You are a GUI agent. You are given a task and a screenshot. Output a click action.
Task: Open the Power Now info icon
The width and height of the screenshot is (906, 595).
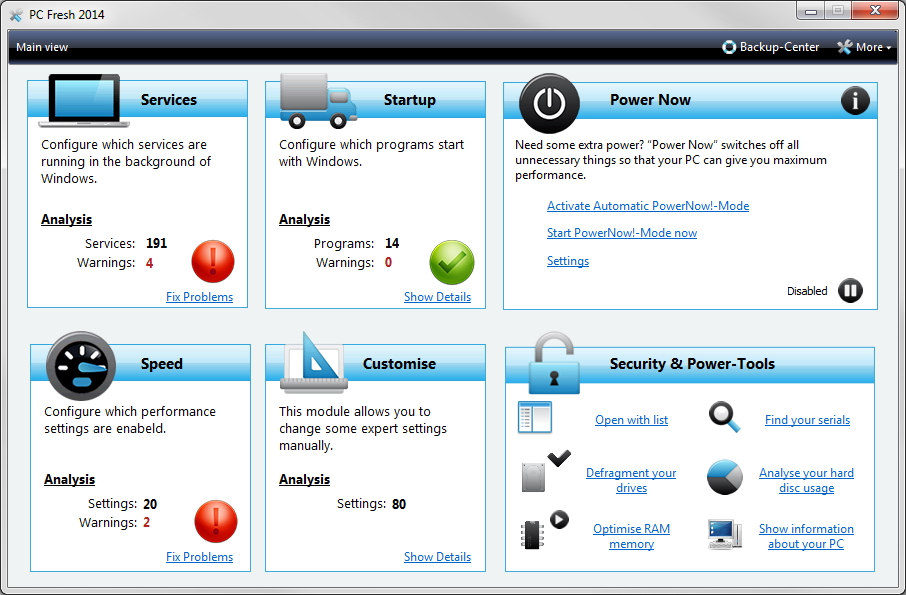pos(855,100)
